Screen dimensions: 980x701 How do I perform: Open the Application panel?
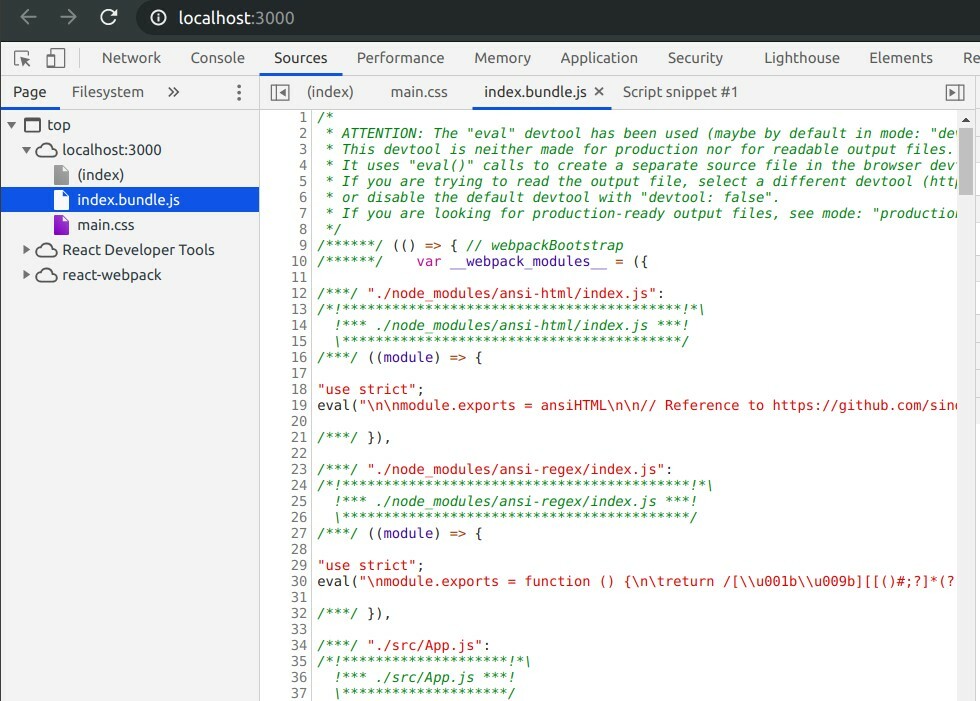[599, 58]
